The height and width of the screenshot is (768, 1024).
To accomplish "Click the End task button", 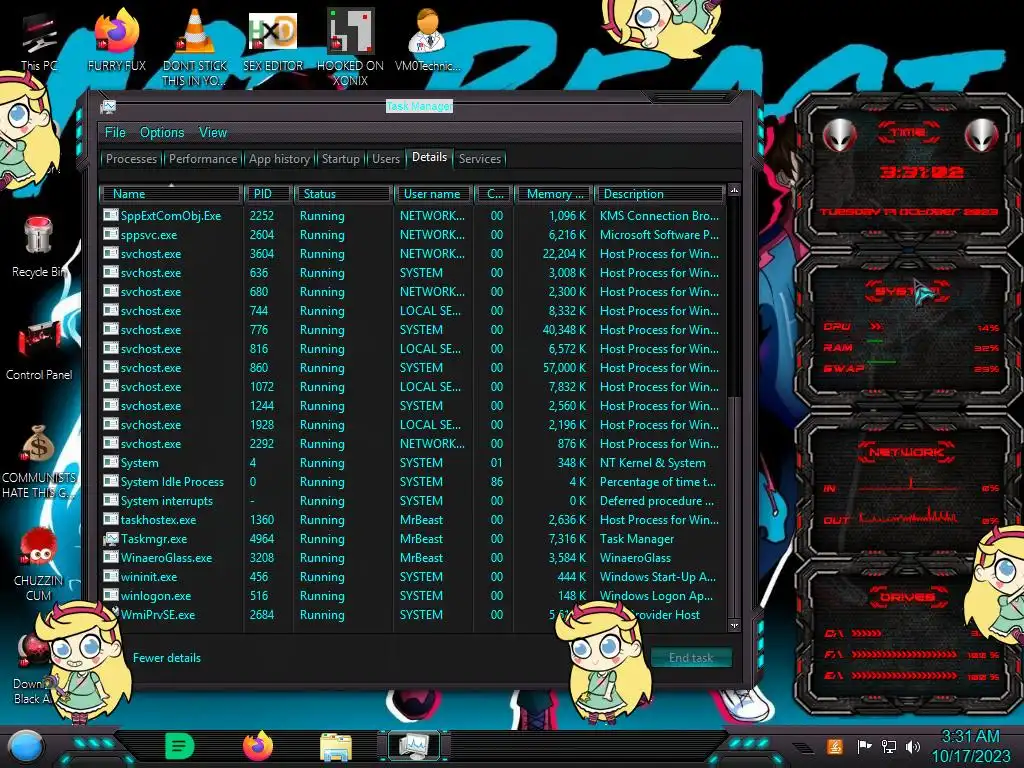I will [691, 658].
